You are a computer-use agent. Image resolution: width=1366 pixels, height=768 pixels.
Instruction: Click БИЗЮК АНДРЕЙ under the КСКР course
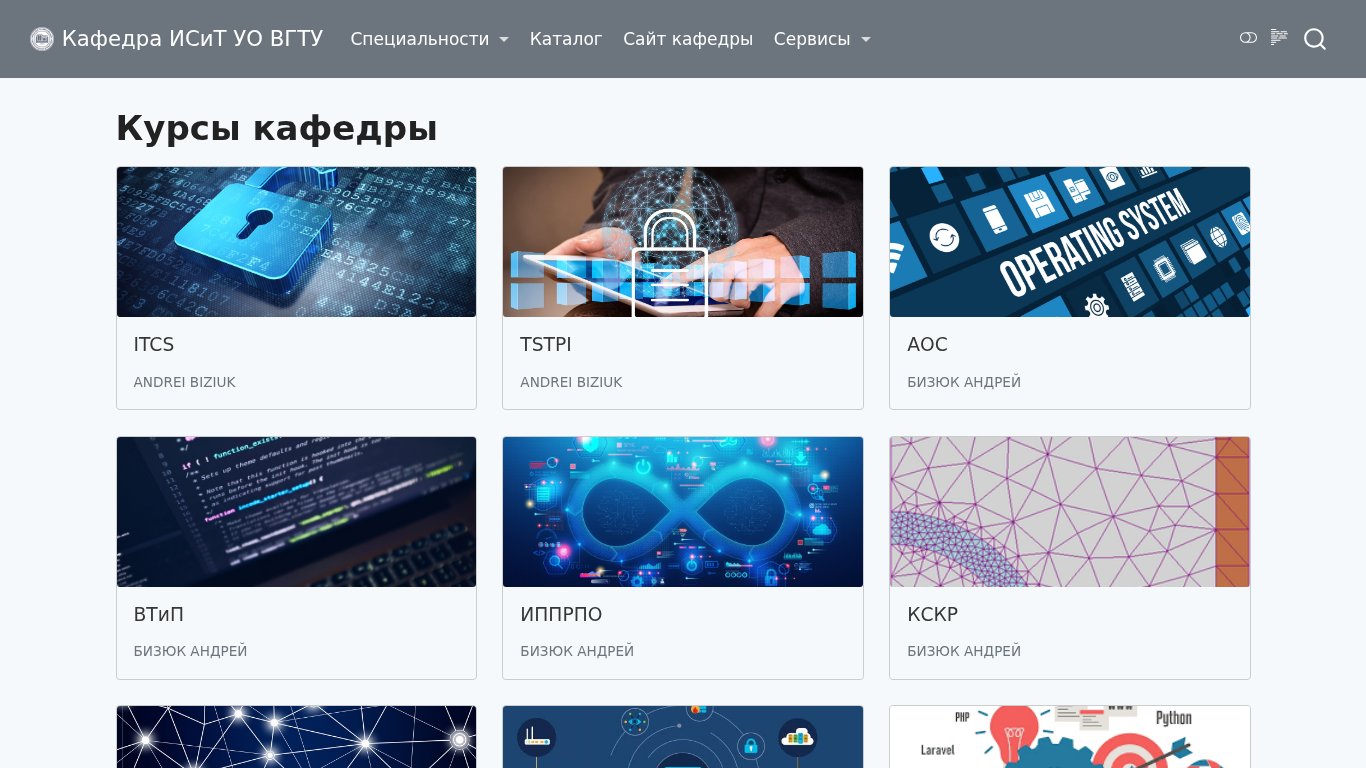[964, 651]
